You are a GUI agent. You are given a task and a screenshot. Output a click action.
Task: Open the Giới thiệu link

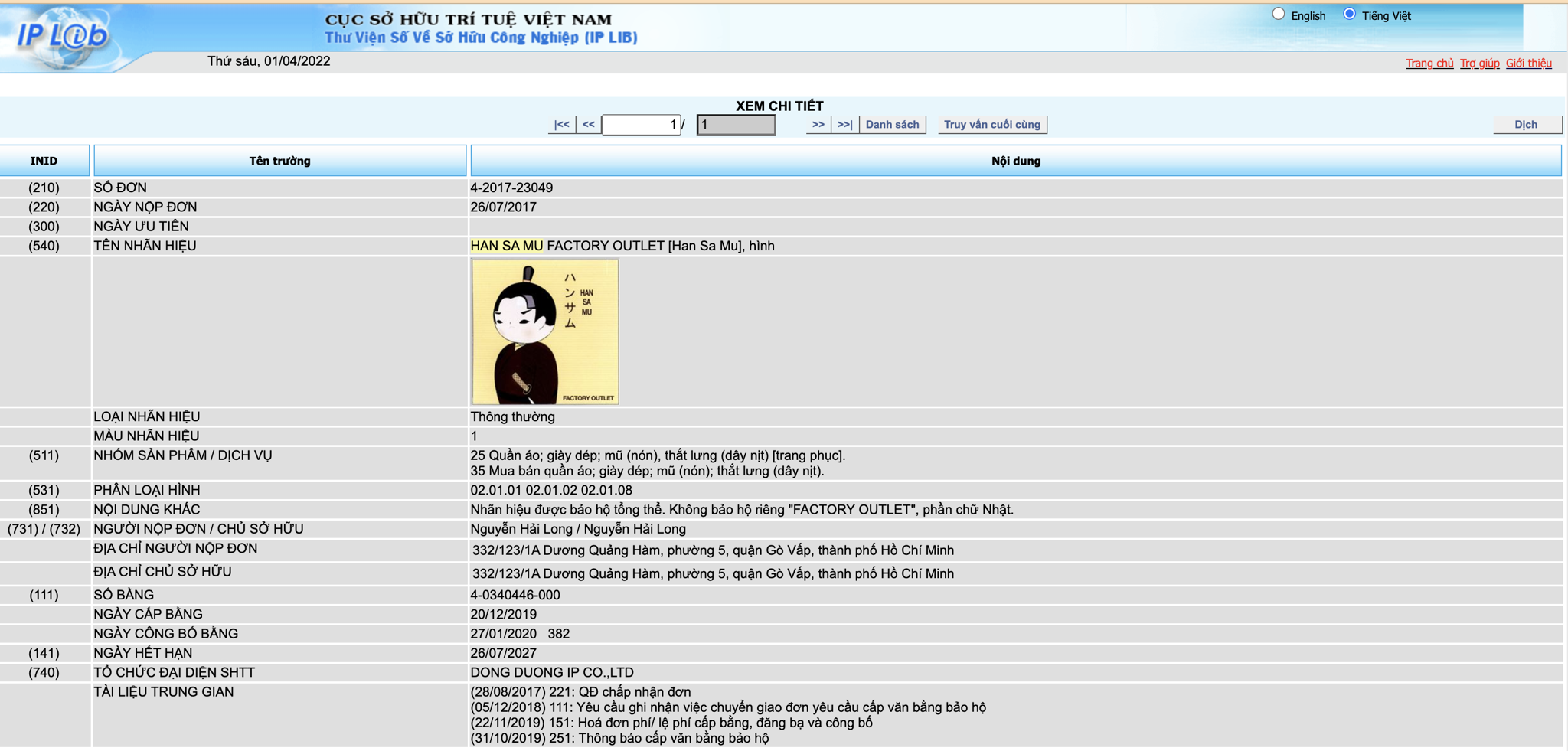1528,64
